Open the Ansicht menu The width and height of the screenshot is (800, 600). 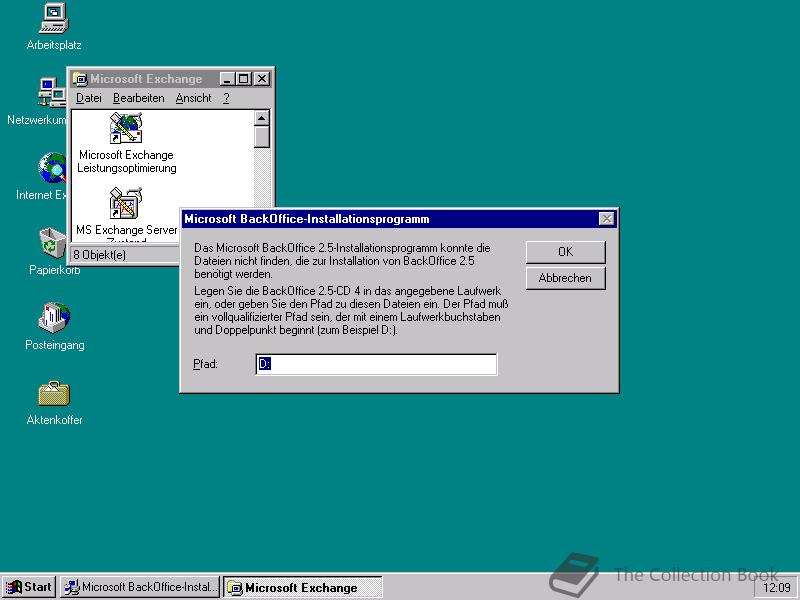point(193,98)
